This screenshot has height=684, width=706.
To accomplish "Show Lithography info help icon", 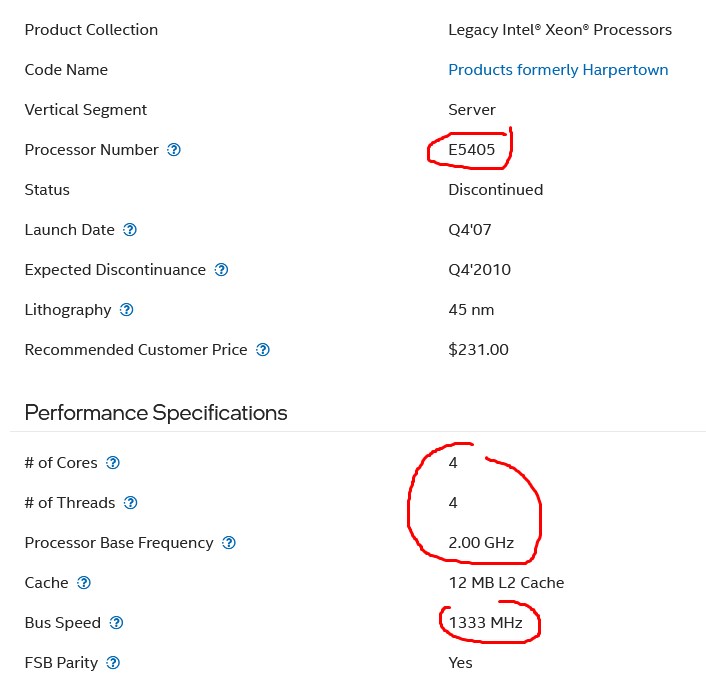I will pyautogui.click(x=127, y=310).
